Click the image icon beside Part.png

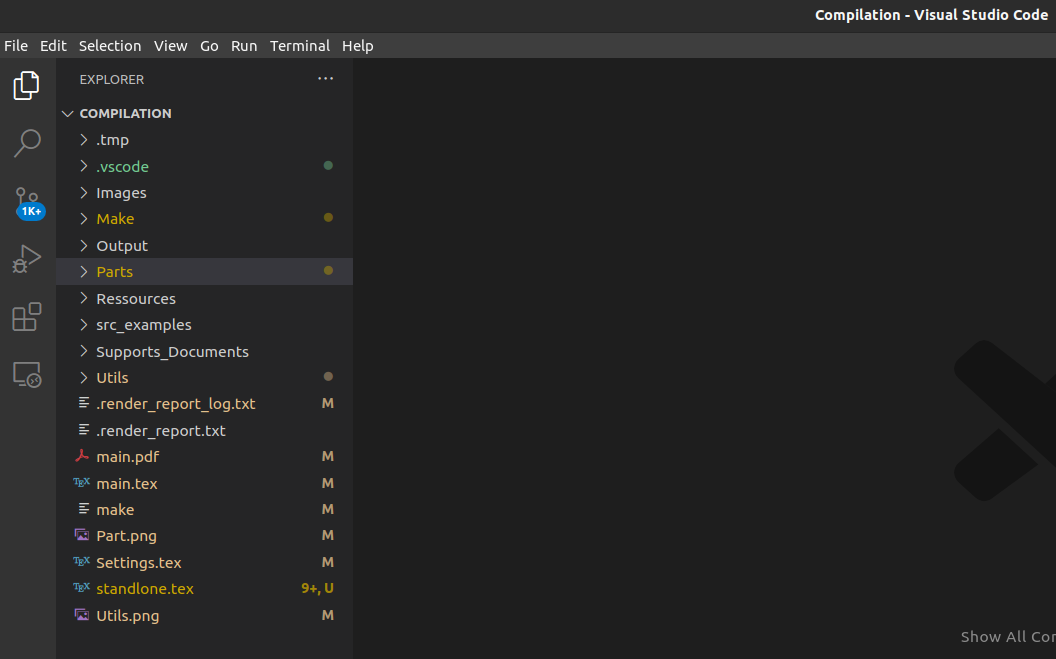pos(81,535)
